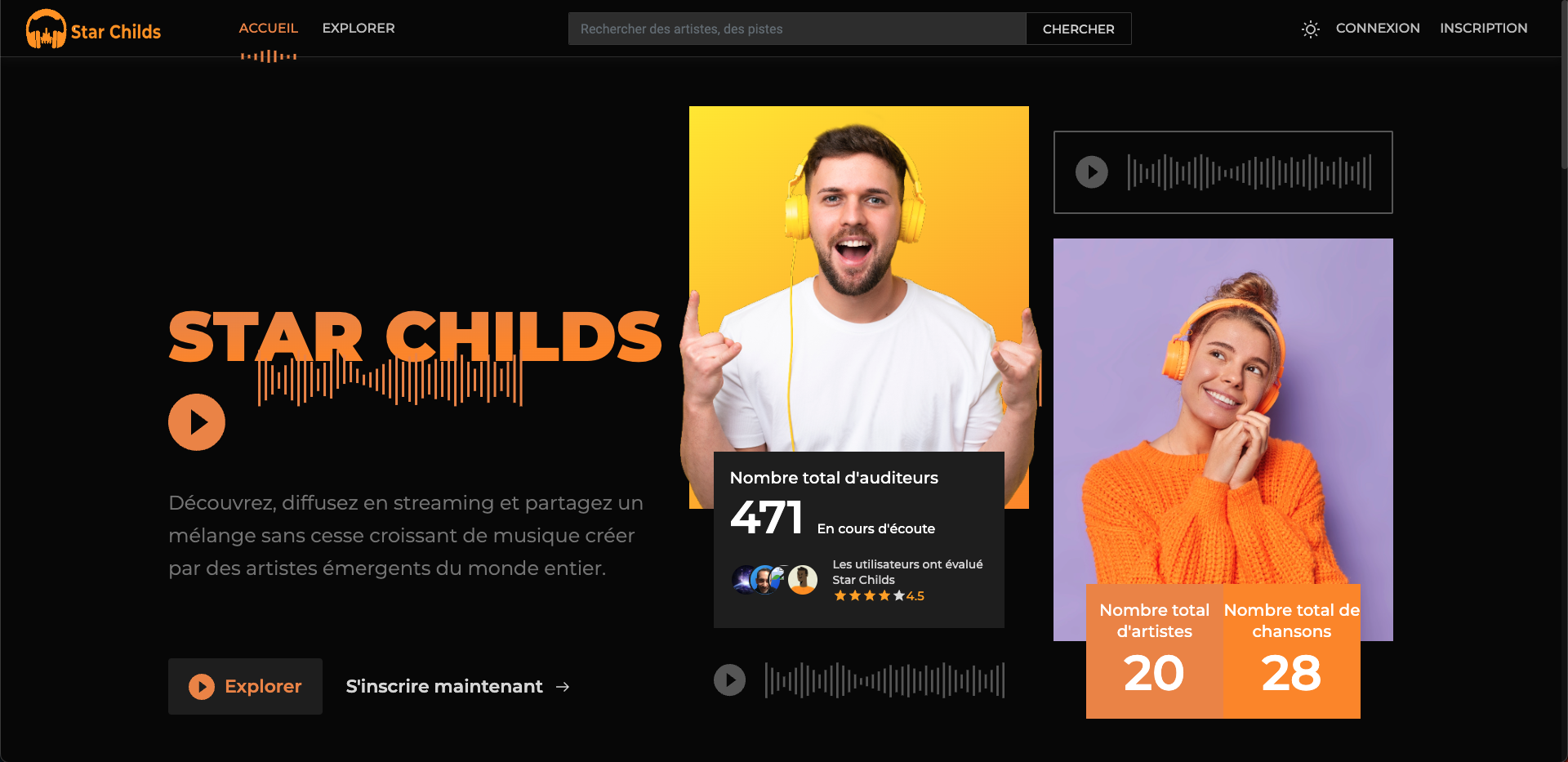1568x762 pixels.
Task: Play the large orange hero play button
Action: [x=197, y=422]
